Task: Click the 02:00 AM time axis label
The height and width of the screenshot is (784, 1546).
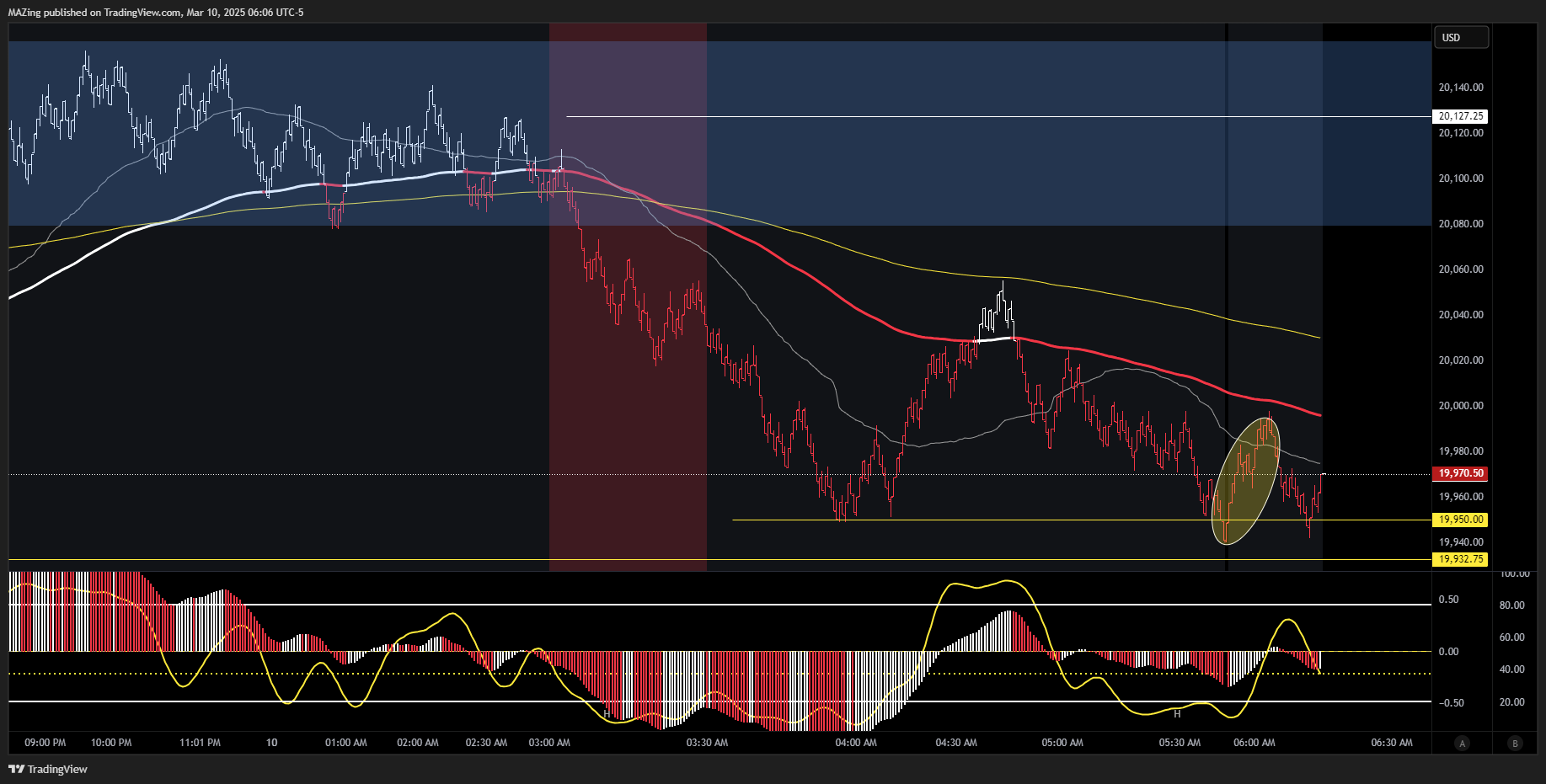Action: pos(418,743)
